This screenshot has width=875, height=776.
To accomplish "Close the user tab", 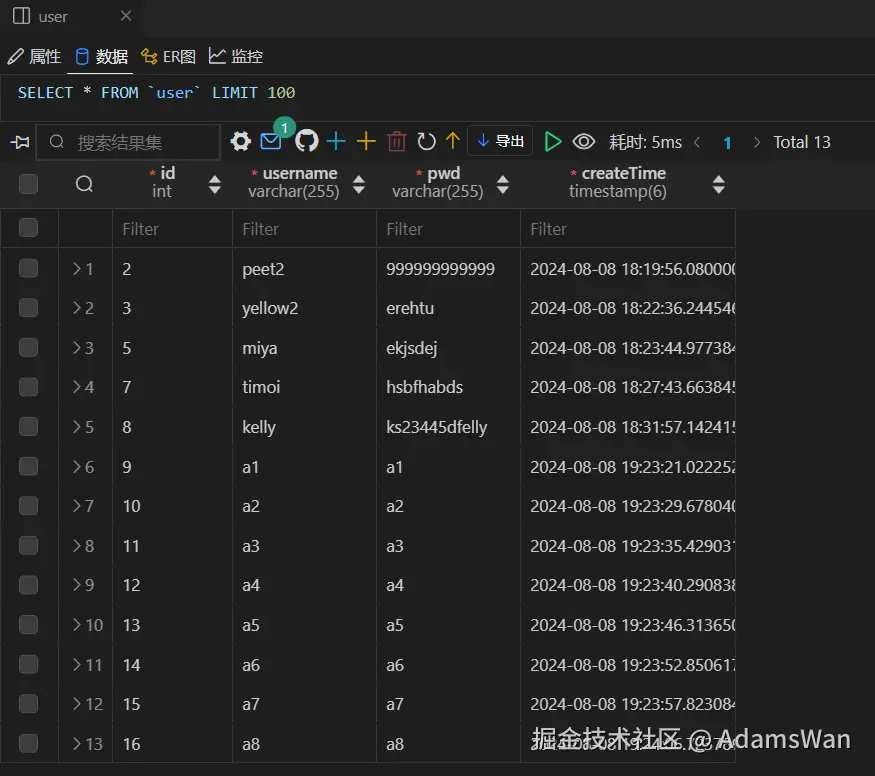I will pyautogui.click(x=126, y=16).
